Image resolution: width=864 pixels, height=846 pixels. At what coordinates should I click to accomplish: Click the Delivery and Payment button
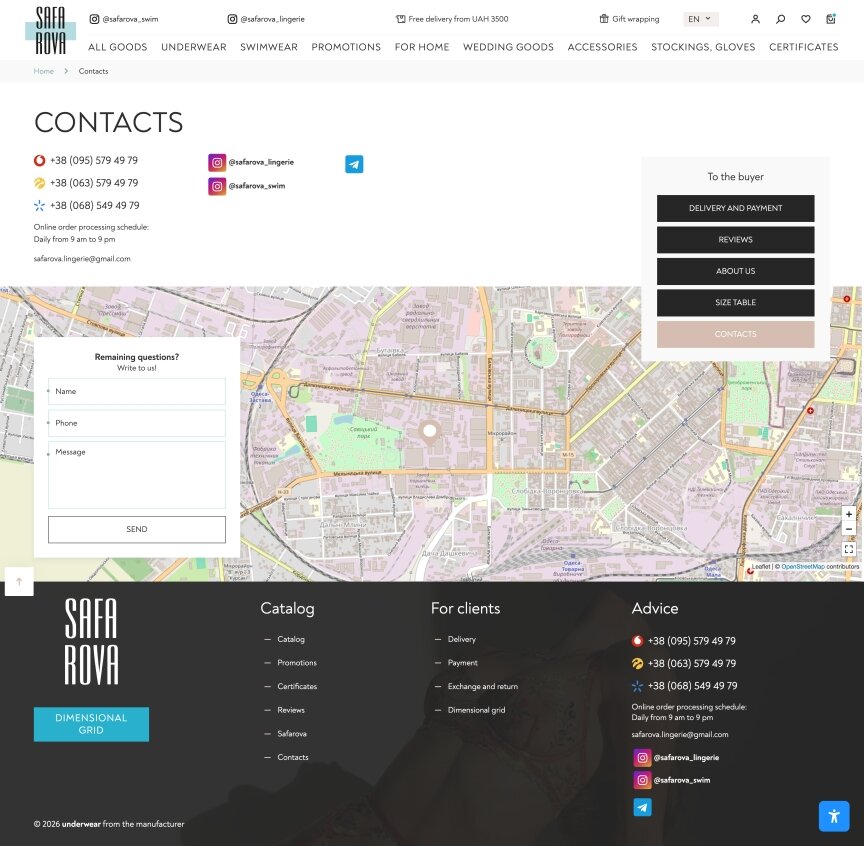coord(736,208)
